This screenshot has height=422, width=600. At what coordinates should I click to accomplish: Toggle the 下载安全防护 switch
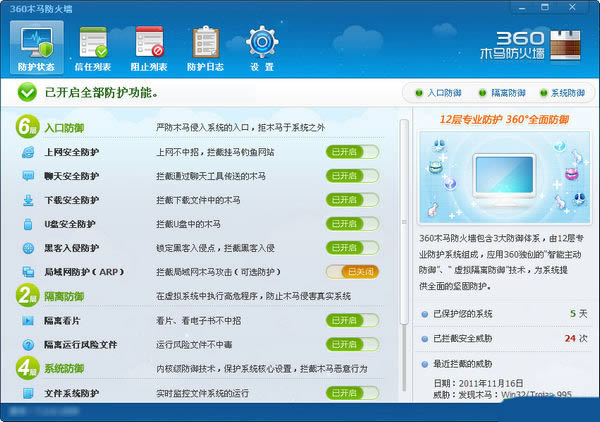point(352,200)
